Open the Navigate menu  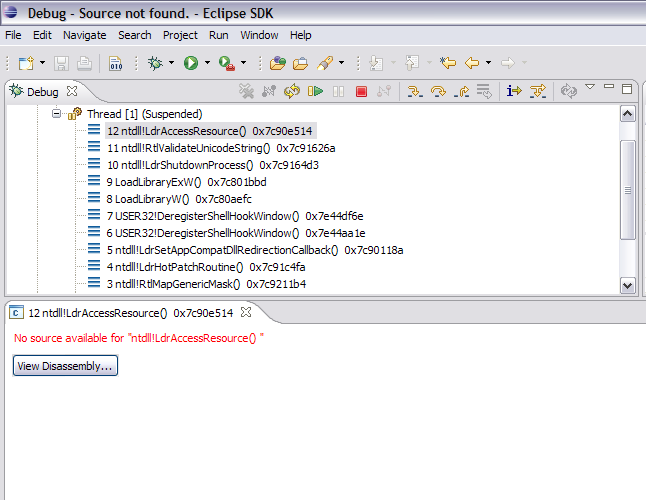point(84,35)
